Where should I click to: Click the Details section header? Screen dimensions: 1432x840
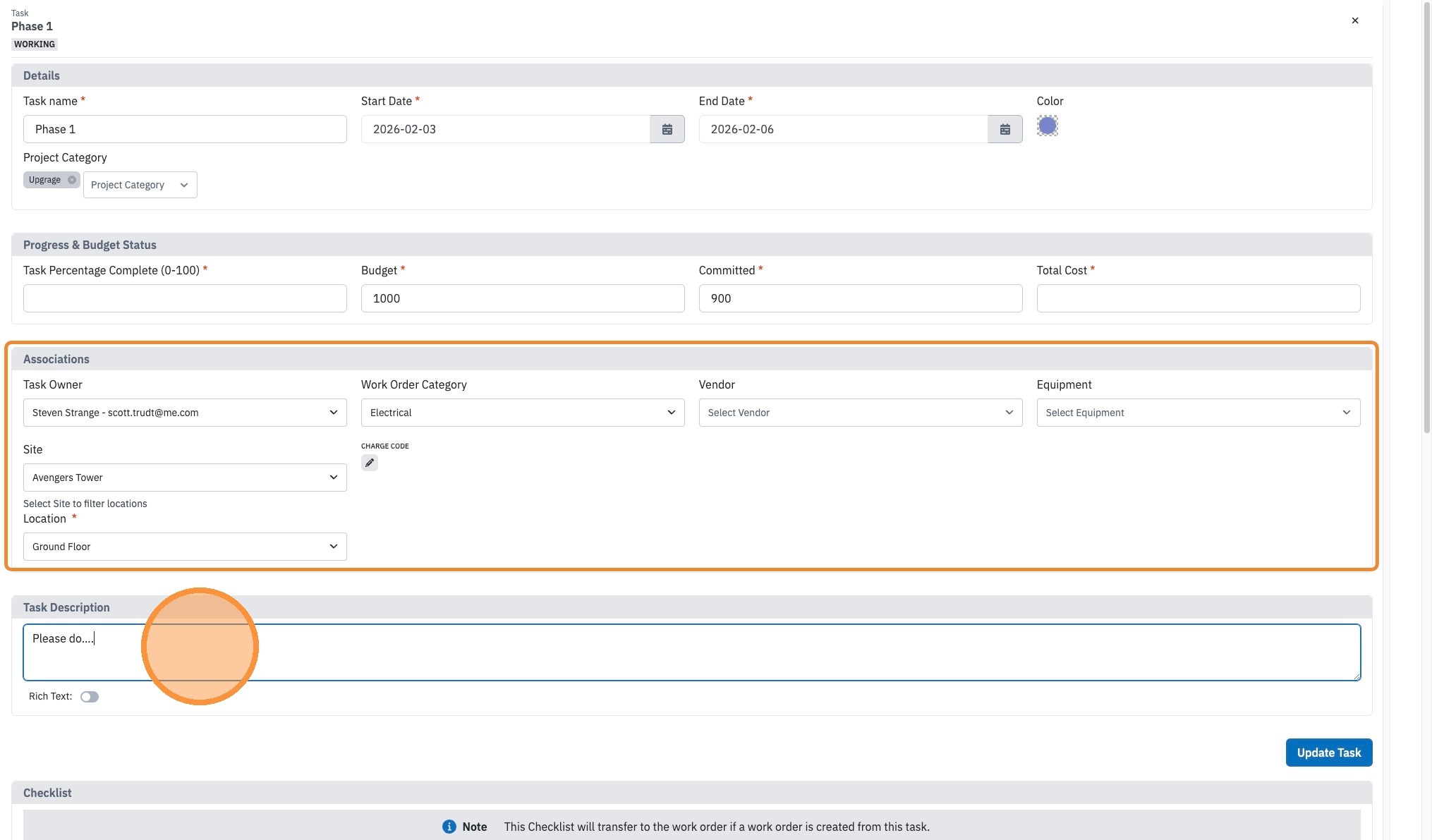coord(691,75)
